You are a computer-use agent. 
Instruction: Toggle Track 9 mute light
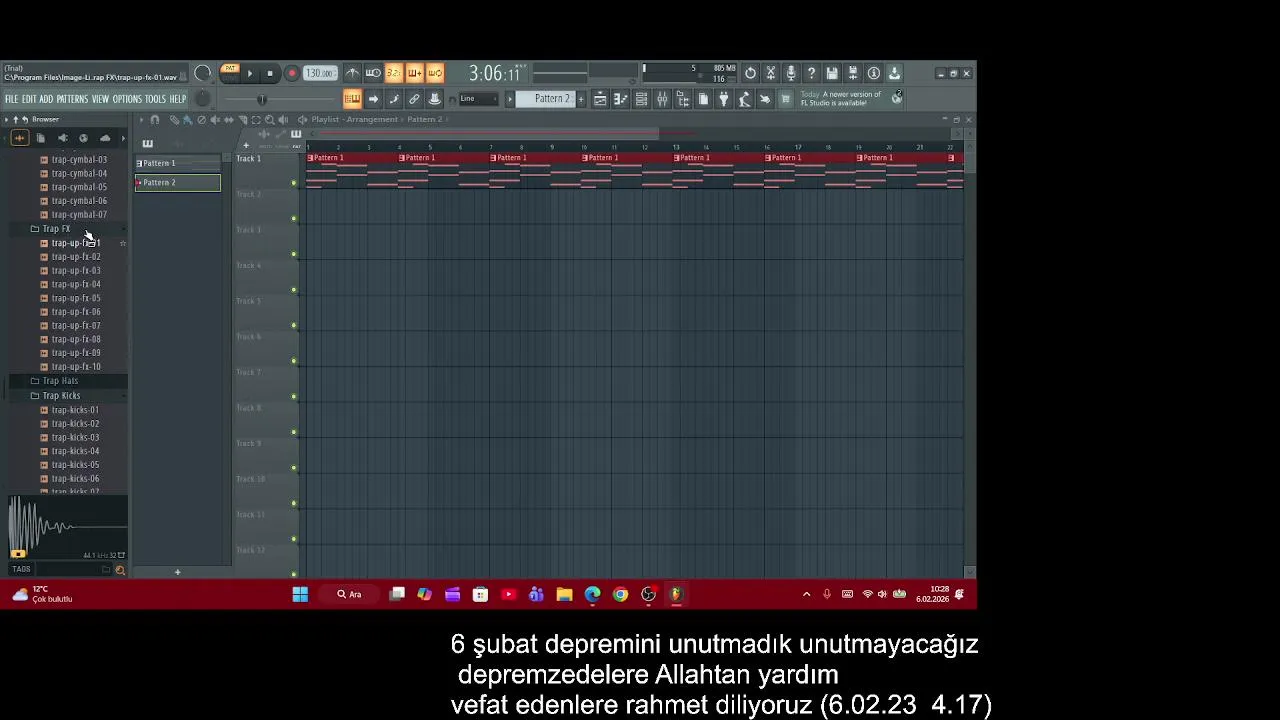click(x=294, y=468)
